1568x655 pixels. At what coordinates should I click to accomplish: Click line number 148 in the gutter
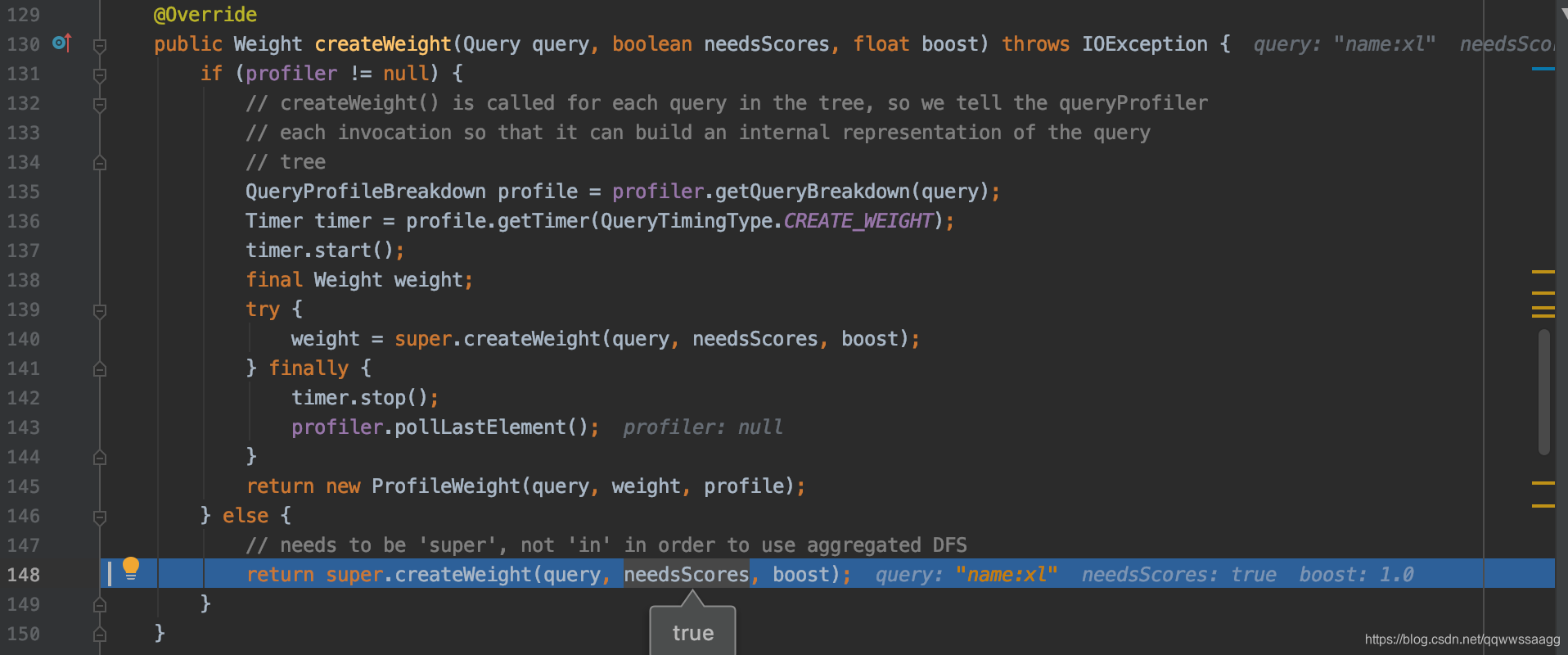pyautogui.click(x=24, y=575)
